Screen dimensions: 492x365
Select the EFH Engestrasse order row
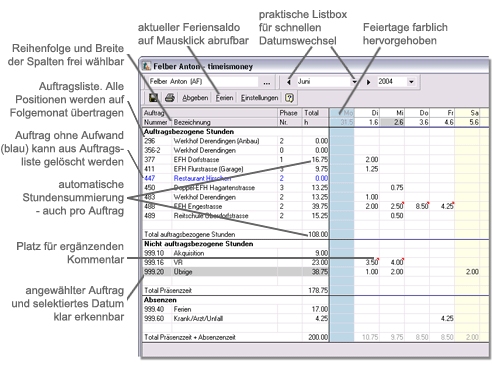click(236, 206)
